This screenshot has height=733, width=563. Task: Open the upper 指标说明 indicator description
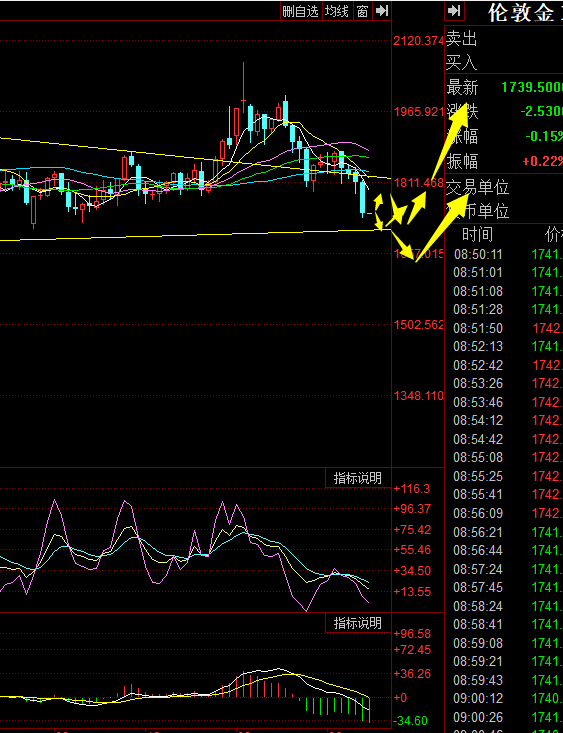[x=358, y=478]
